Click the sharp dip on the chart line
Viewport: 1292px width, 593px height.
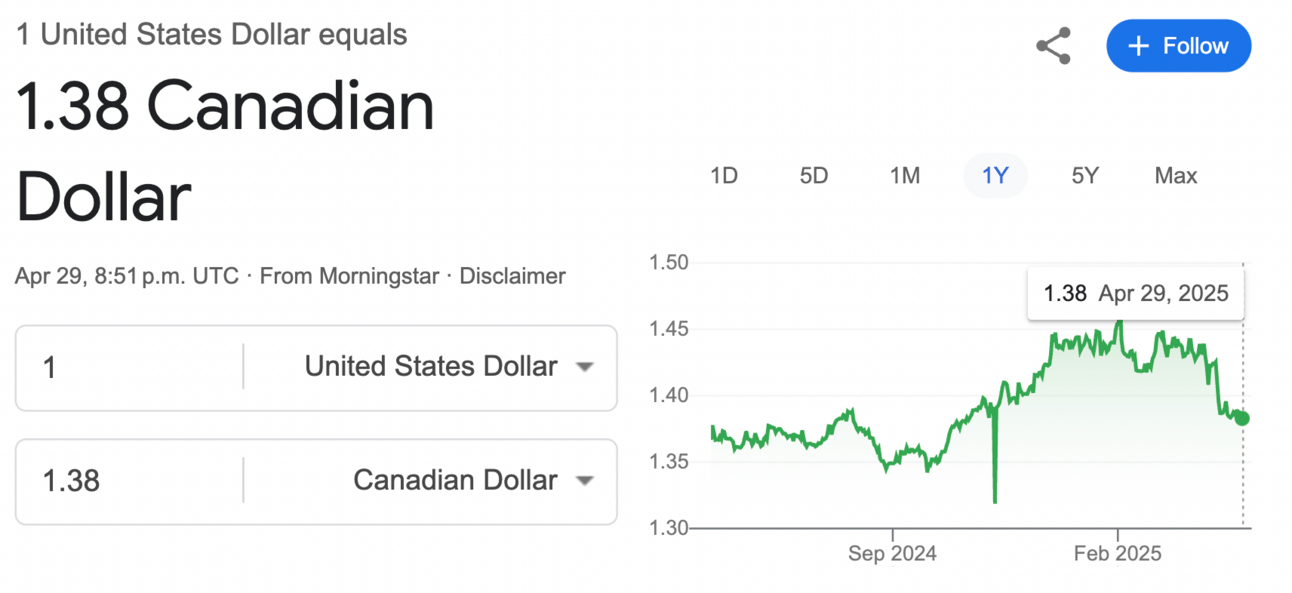994,490
